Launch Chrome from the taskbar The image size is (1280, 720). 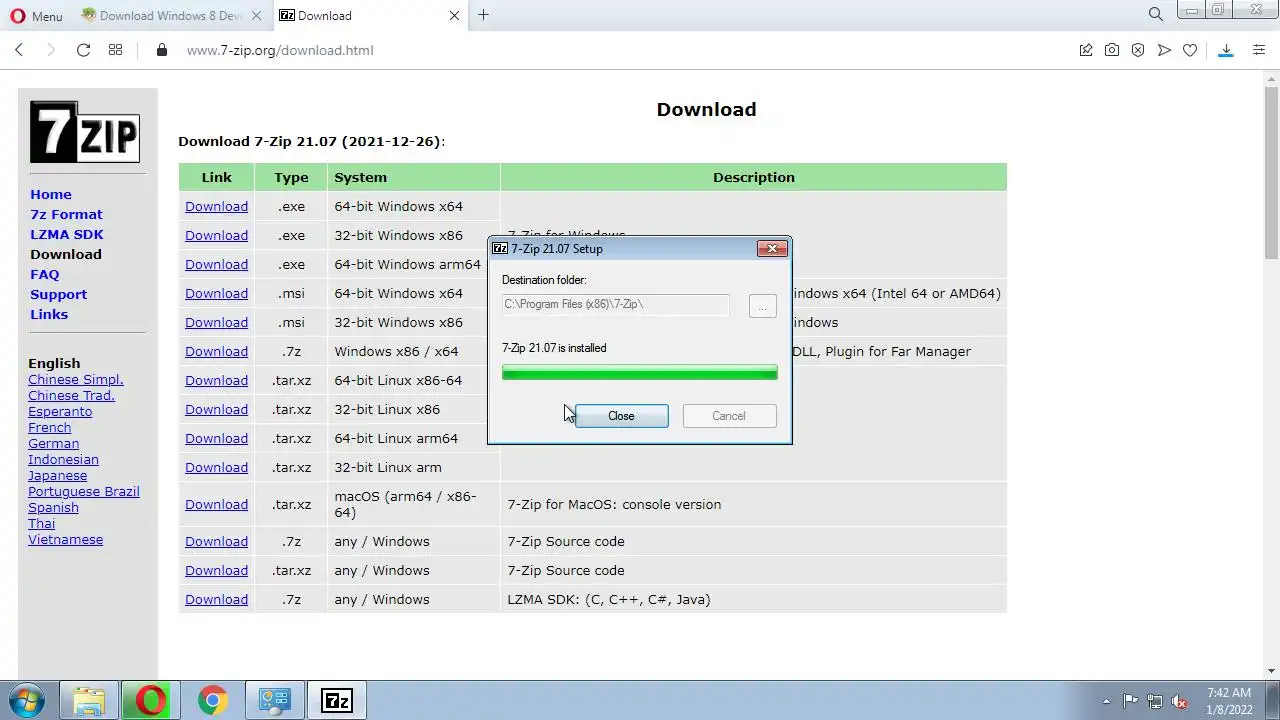(x=212, y=700)
